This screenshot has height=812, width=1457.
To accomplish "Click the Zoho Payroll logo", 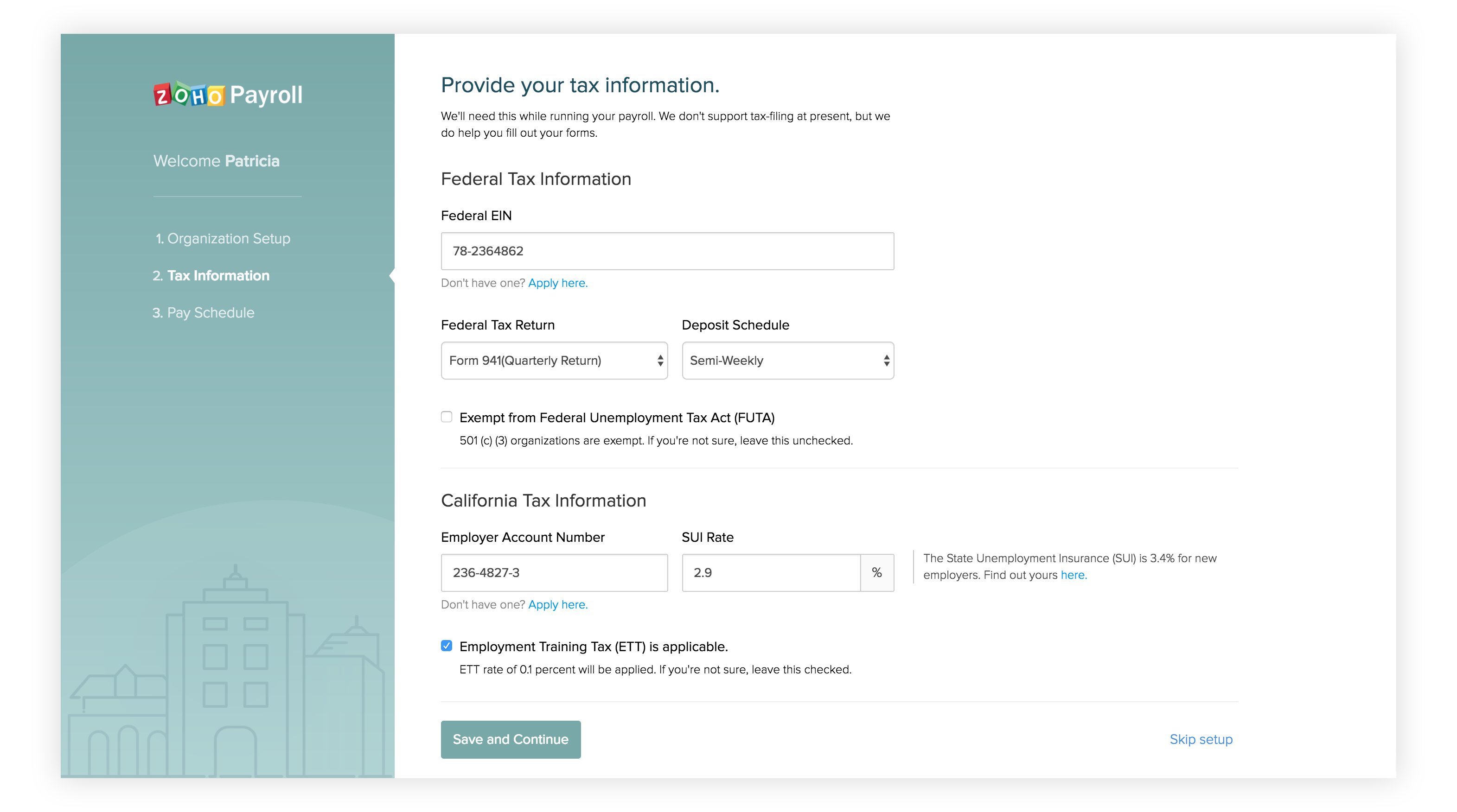I will [227, 95].
